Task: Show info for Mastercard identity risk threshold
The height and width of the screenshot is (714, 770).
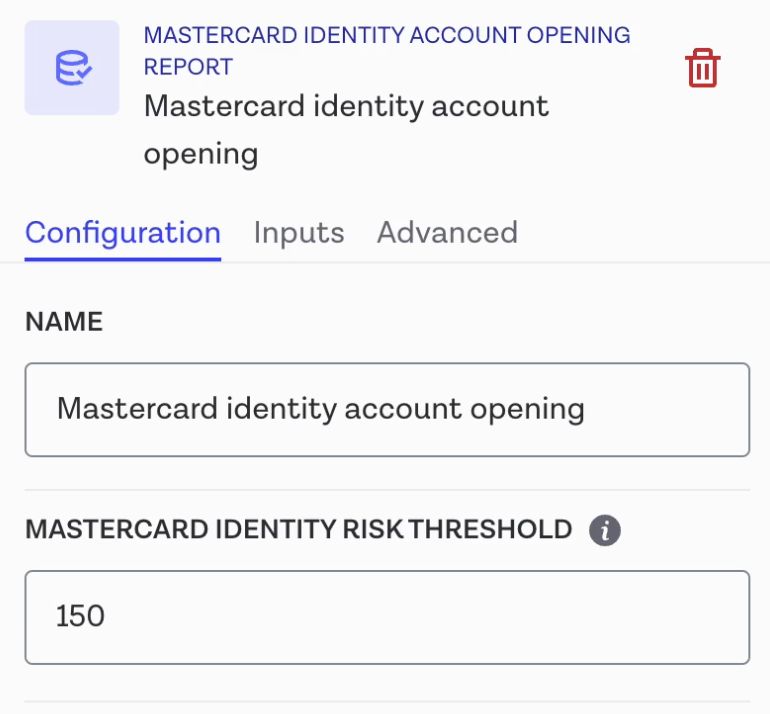Action: click(605, 530)
